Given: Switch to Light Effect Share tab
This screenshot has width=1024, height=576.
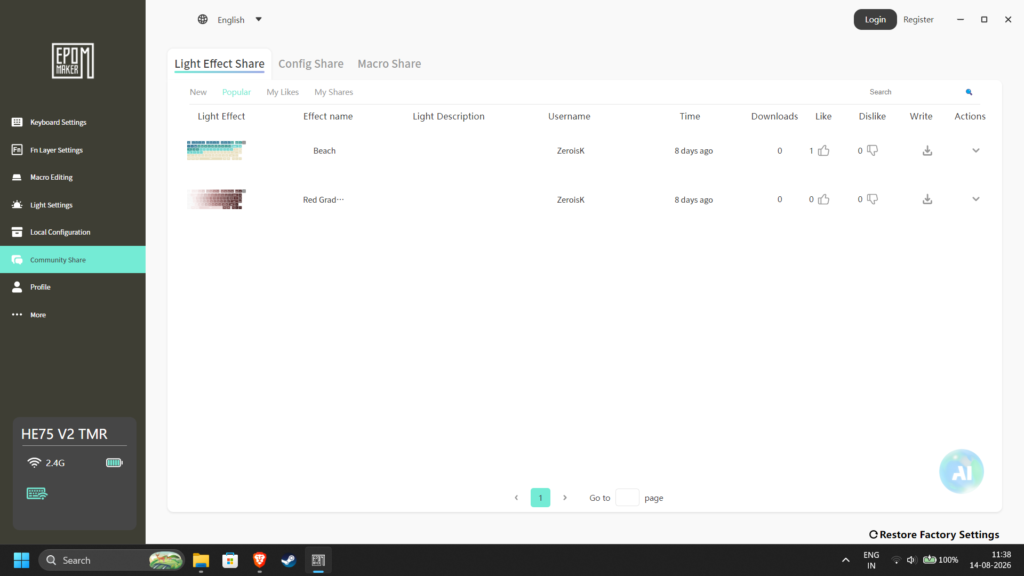Looking at the screenshot, I should coord(219,63).
